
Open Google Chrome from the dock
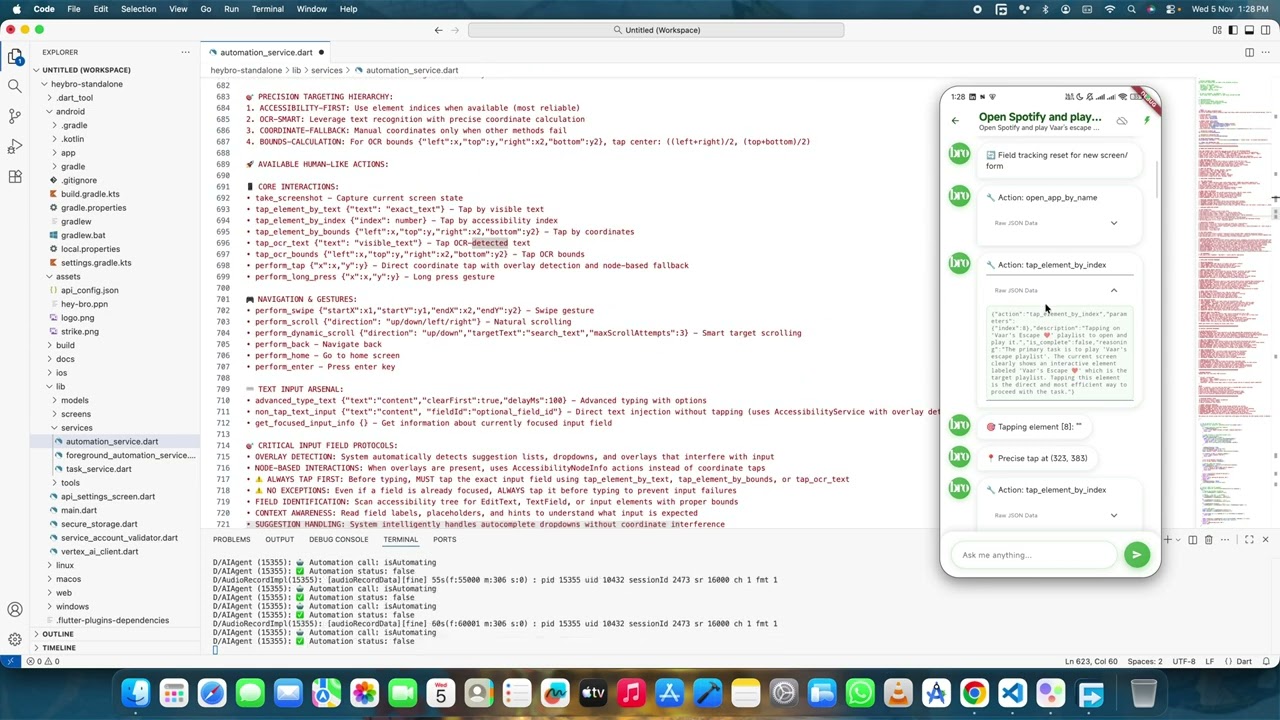click(x=974, y=692)
